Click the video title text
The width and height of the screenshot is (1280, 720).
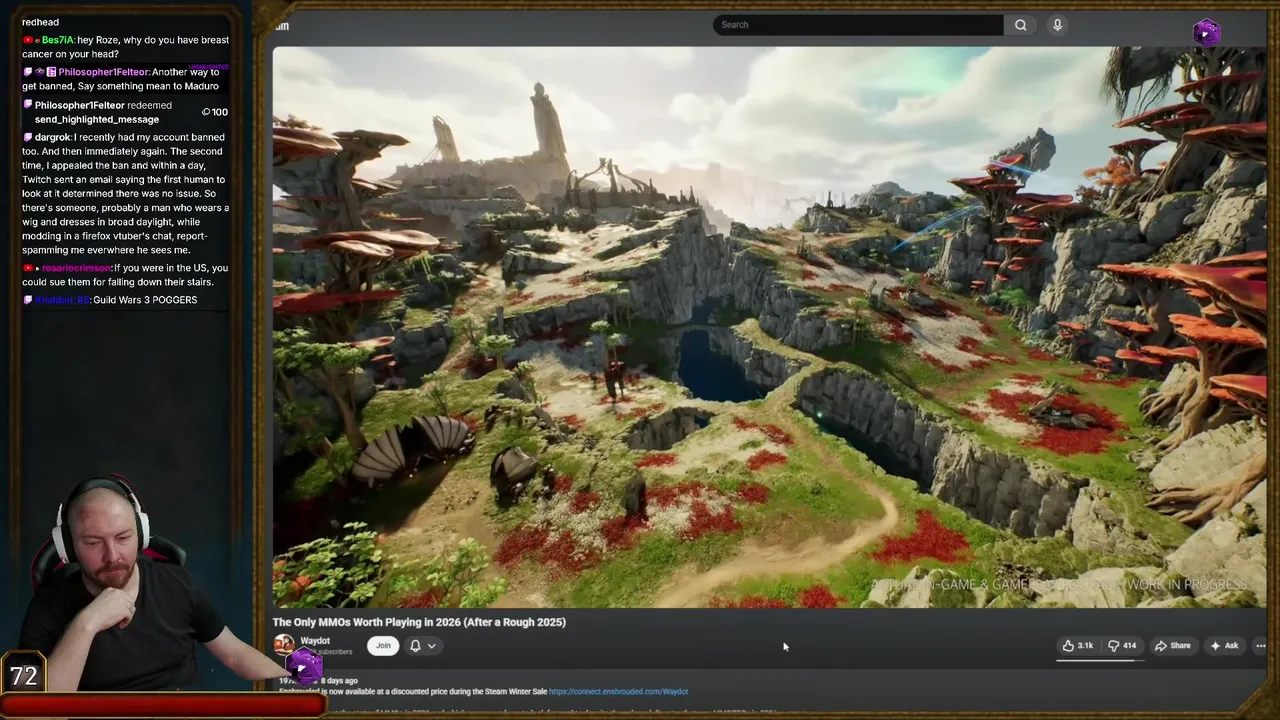(419, 622)
